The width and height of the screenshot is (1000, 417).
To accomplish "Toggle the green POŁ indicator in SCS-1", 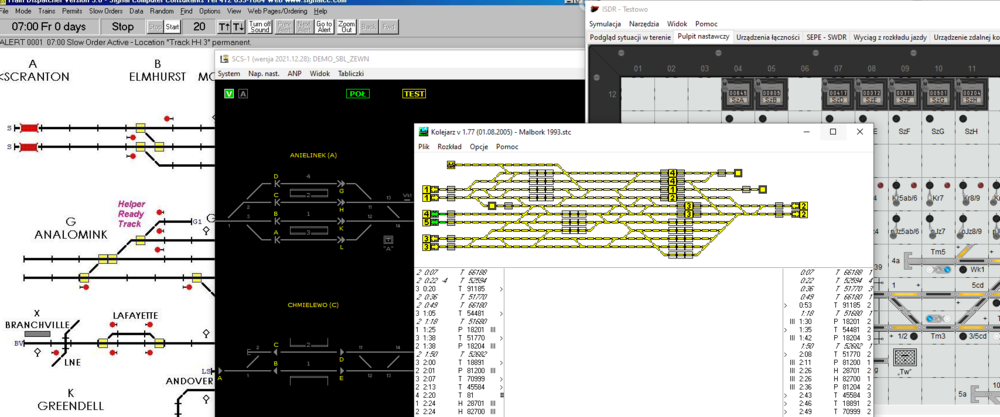I will coord(357,94).
